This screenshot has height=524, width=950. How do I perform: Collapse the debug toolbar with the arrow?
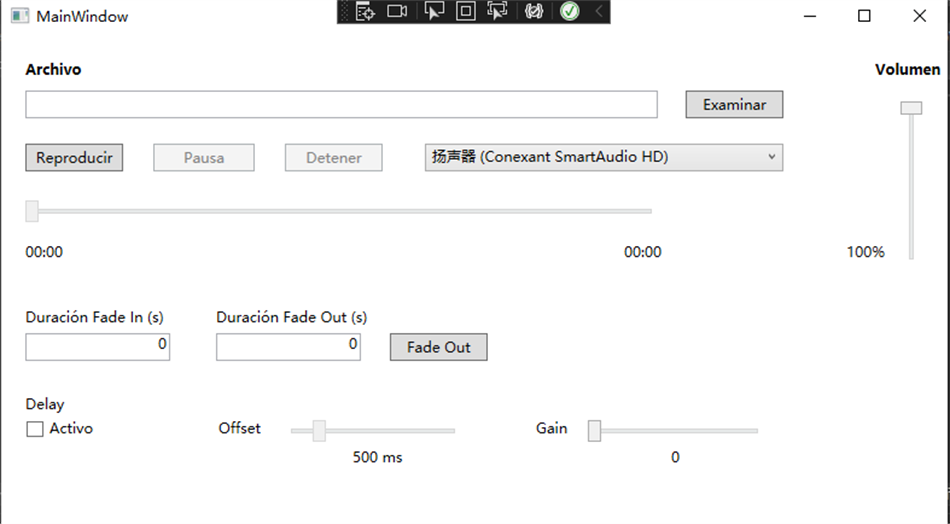point(599,12)
